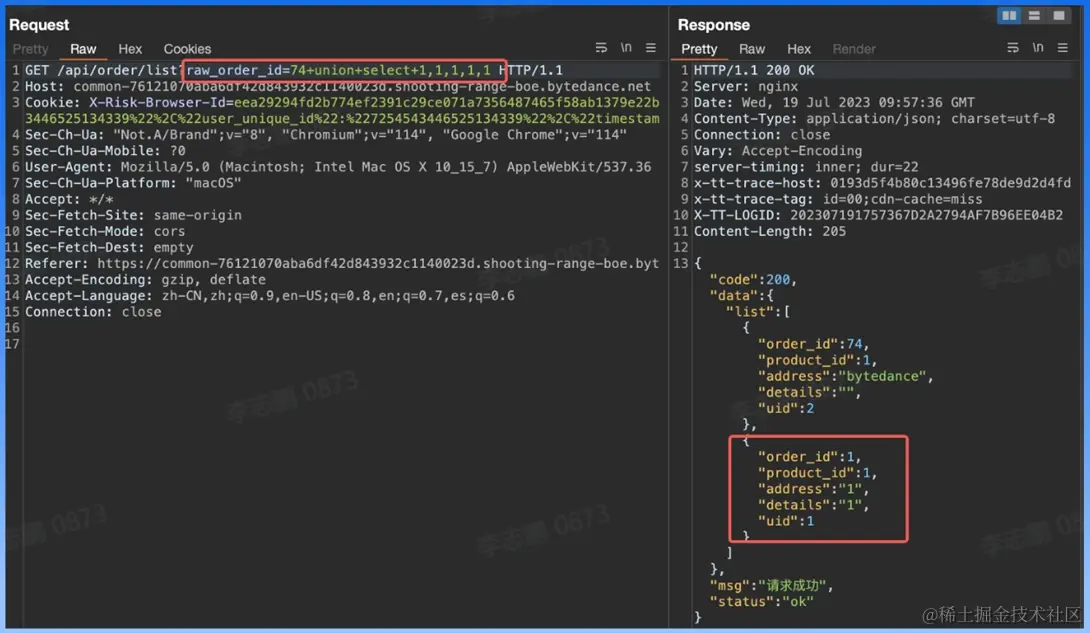1090x633 pixels.
Task: Click "address":"bytedance" JSON value
Action: [x=845, y=376]
